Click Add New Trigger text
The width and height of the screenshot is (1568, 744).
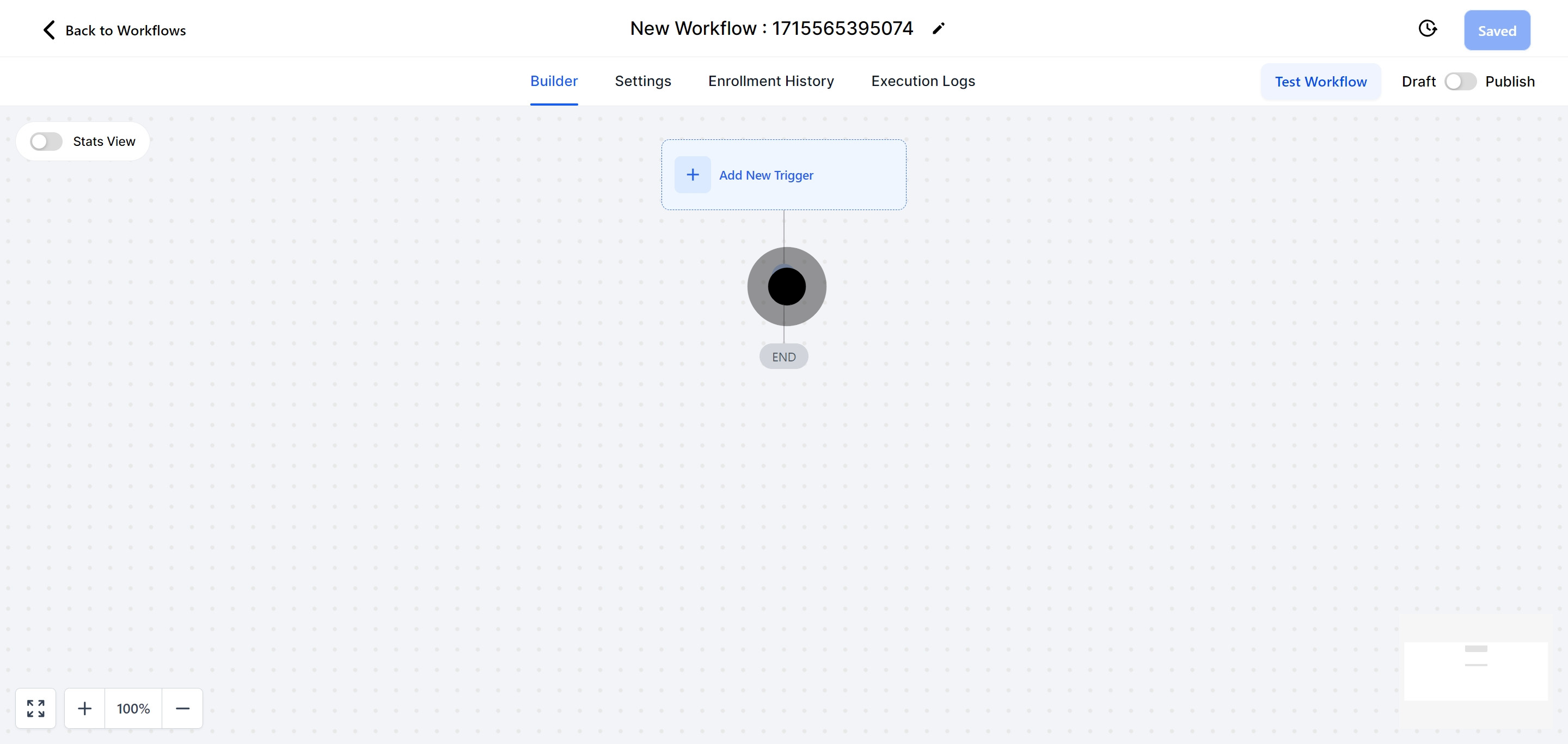click(765, 175)
